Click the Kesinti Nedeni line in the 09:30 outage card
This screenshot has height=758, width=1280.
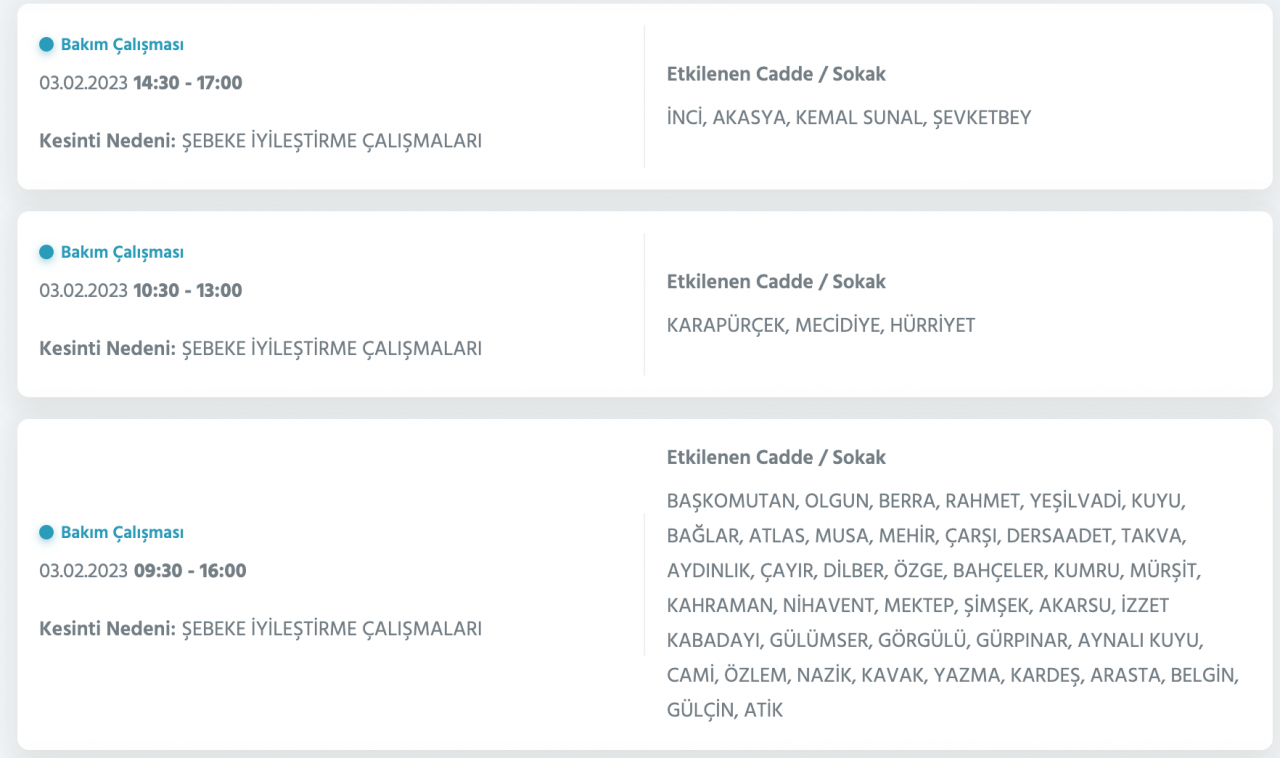260,629
